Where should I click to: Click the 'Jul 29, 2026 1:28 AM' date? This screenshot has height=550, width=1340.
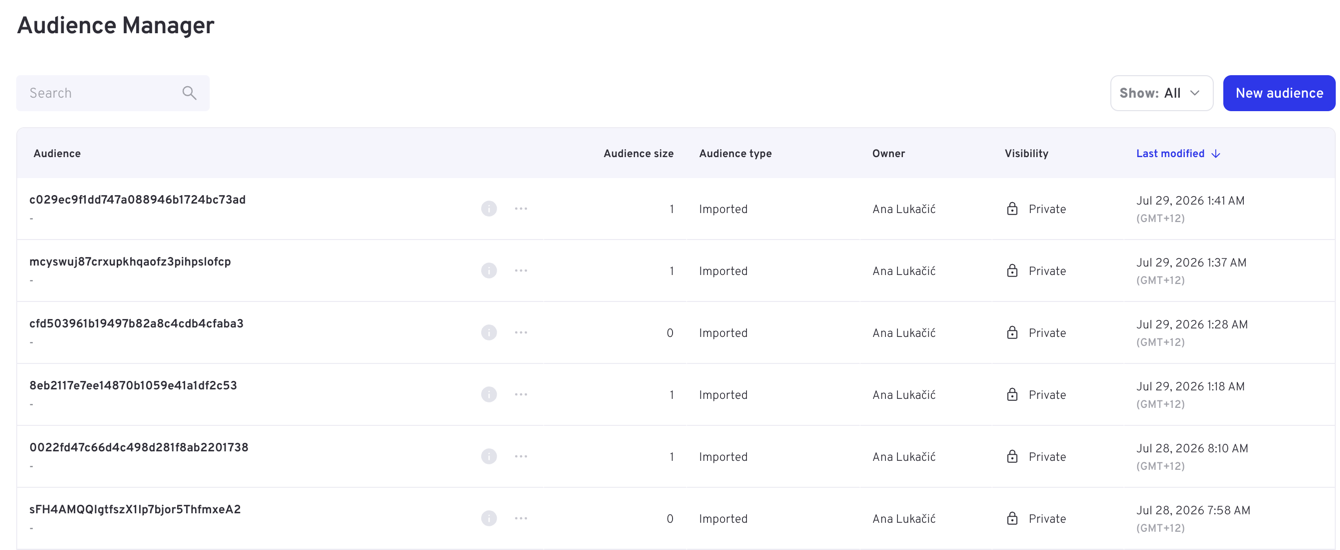pos(1192,325)
